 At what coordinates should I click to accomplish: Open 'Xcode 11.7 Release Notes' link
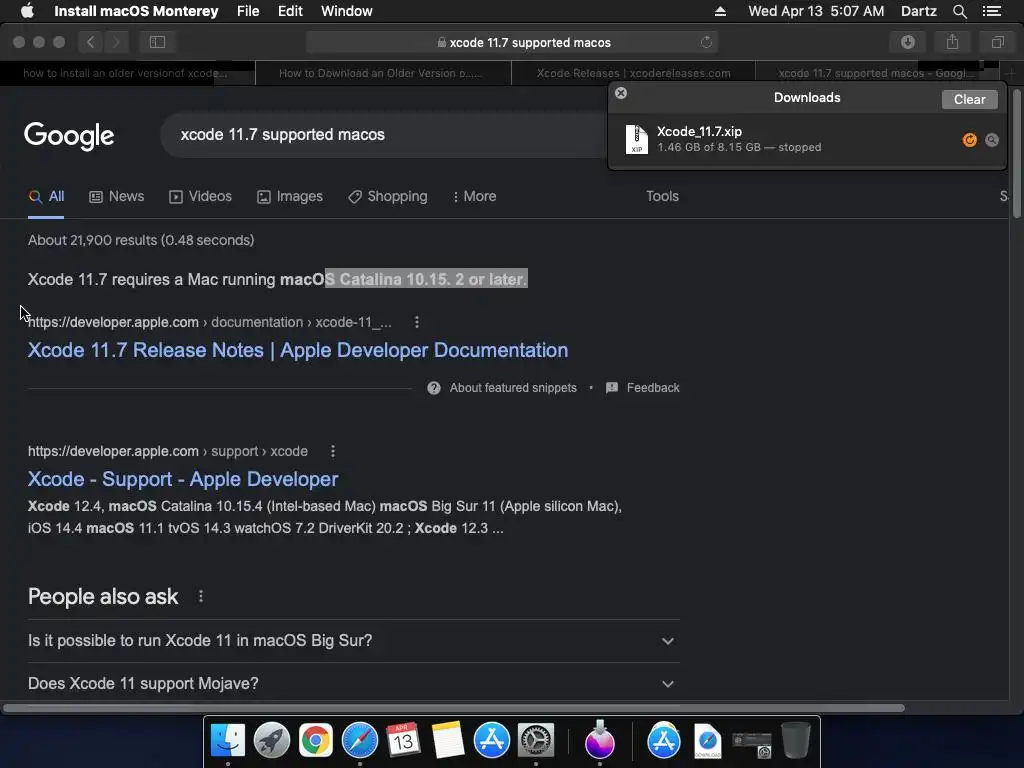(x=298, y=350)
